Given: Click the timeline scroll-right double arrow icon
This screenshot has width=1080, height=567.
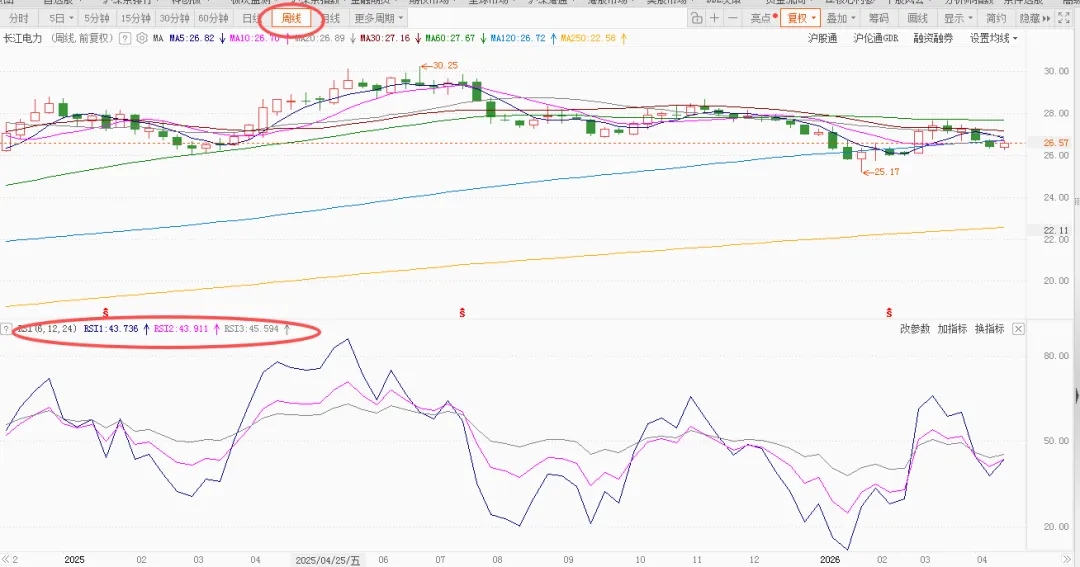Looking at the screenshot, I should coord(1068,559).
